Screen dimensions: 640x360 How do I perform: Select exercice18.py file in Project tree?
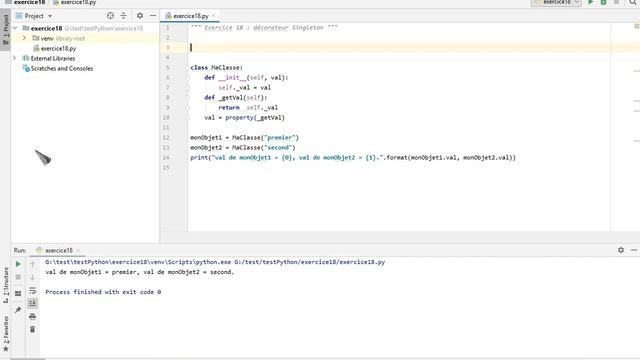(58, 48)
